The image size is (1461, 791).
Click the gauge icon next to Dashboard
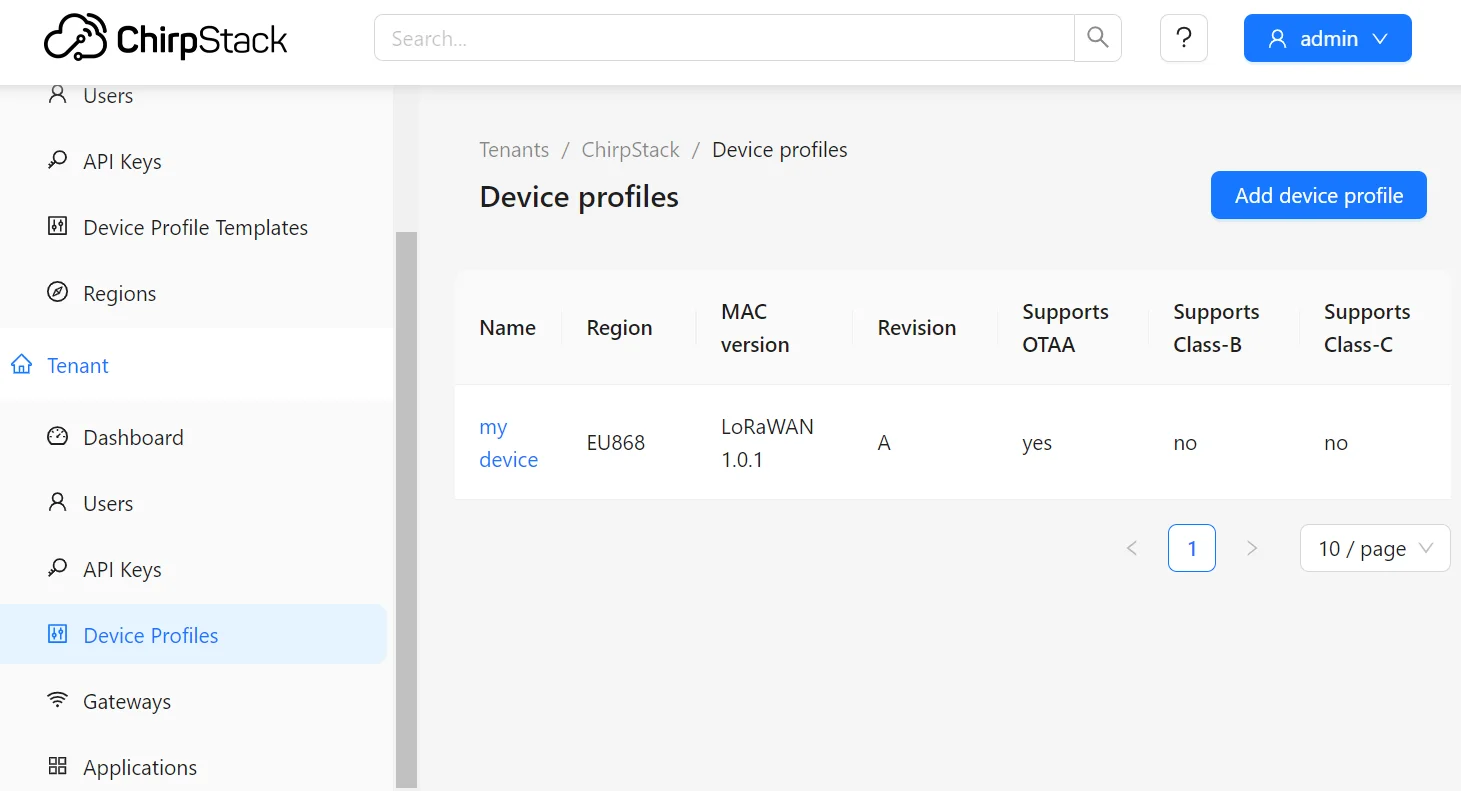coord(58,437)
